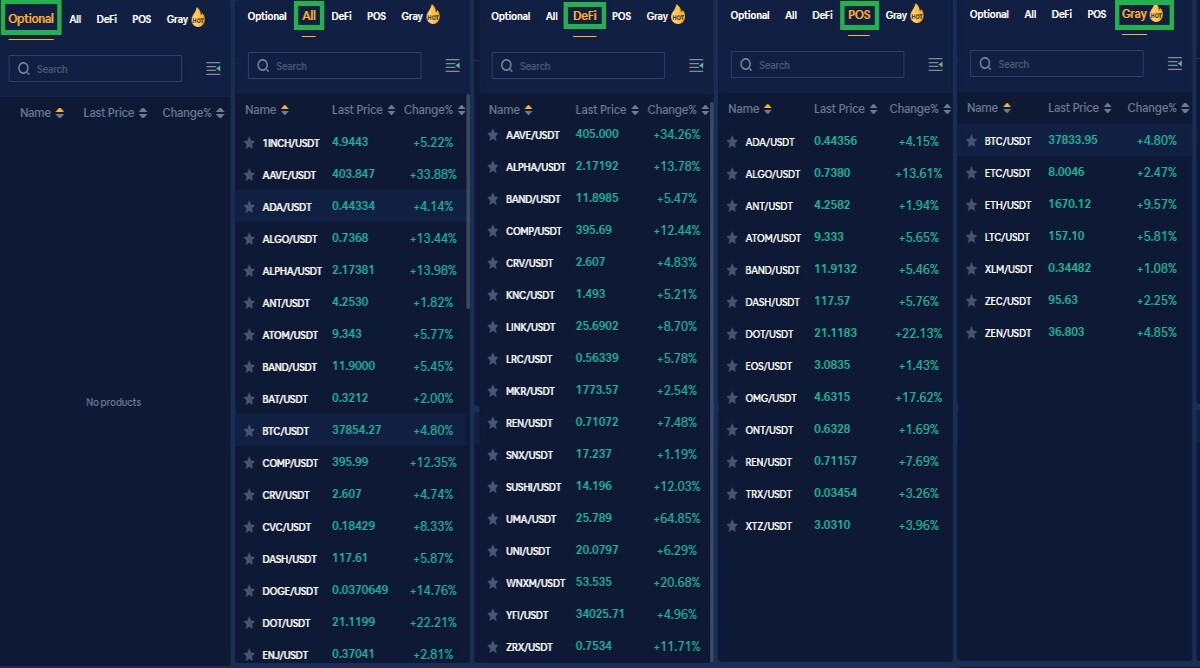1200x668 pixels.
Task: Star the 1INCH/USDT pair
Action: (249, 143)
